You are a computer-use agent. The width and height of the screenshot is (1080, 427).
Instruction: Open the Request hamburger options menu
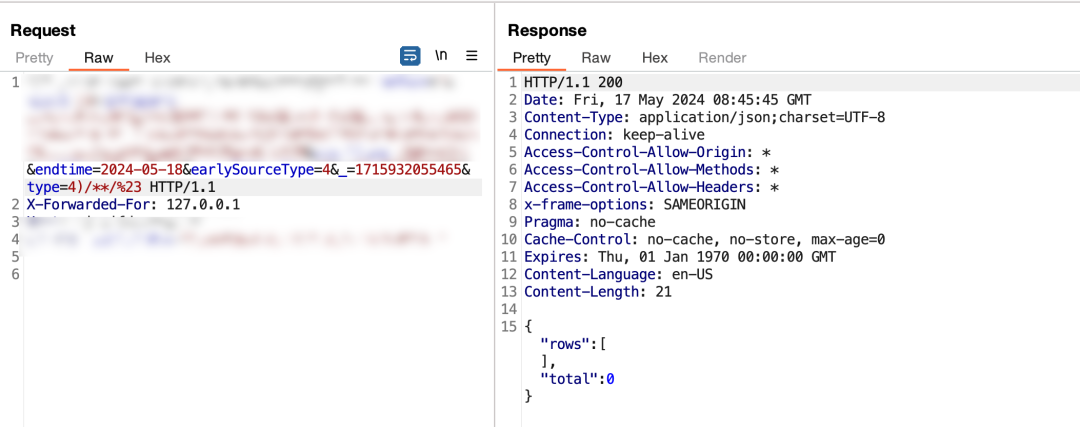[472, 56]
